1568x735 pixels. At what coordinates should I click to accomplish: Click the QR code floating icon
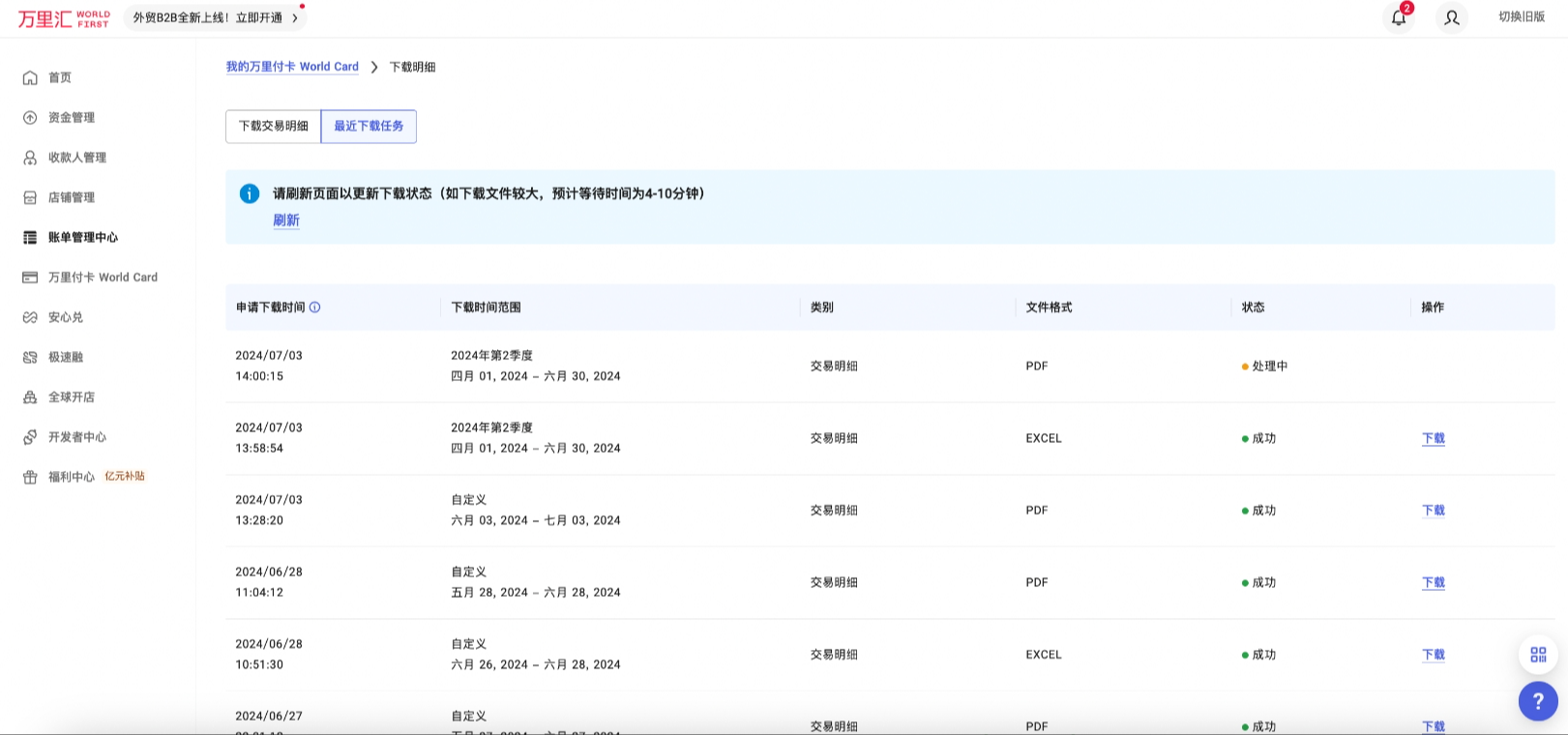[x=1538, y=655]
